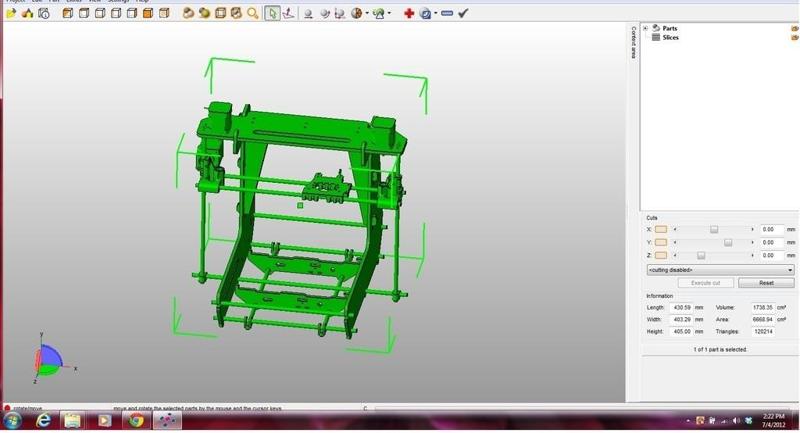Click the volume speaker tray icon
The image size is (800, 433).
(736, 421)
